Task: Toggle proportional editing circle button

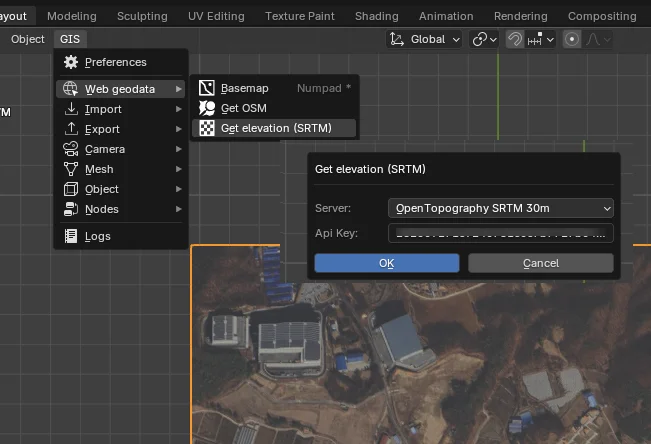Action: [x=572, y=39]
